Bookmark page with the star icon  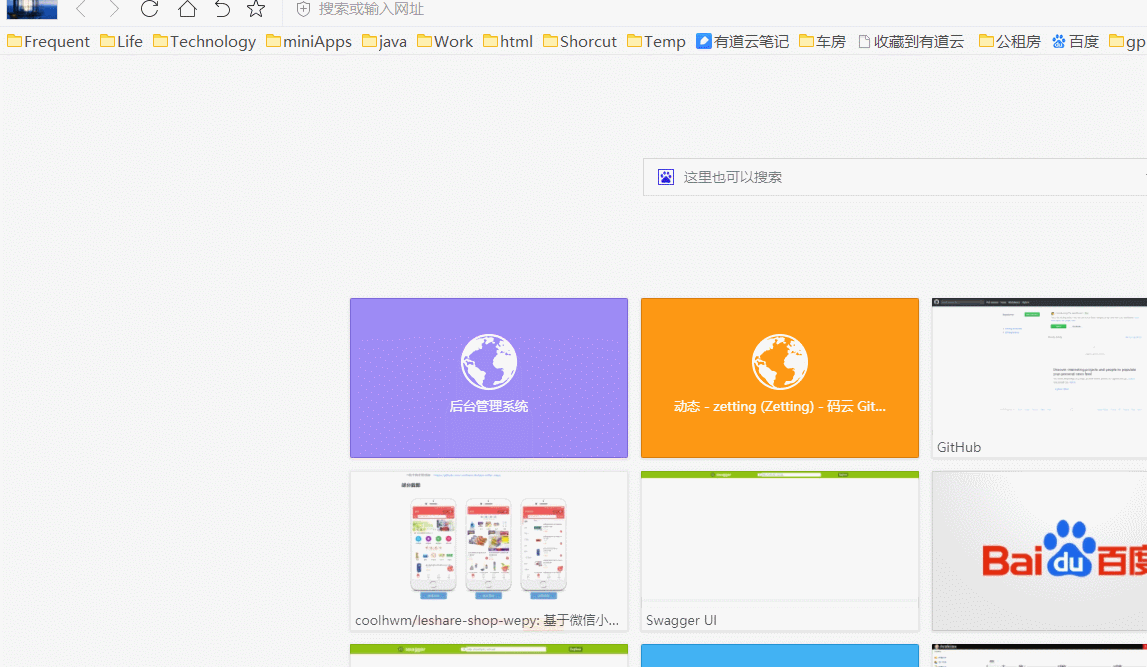[256, 9]
